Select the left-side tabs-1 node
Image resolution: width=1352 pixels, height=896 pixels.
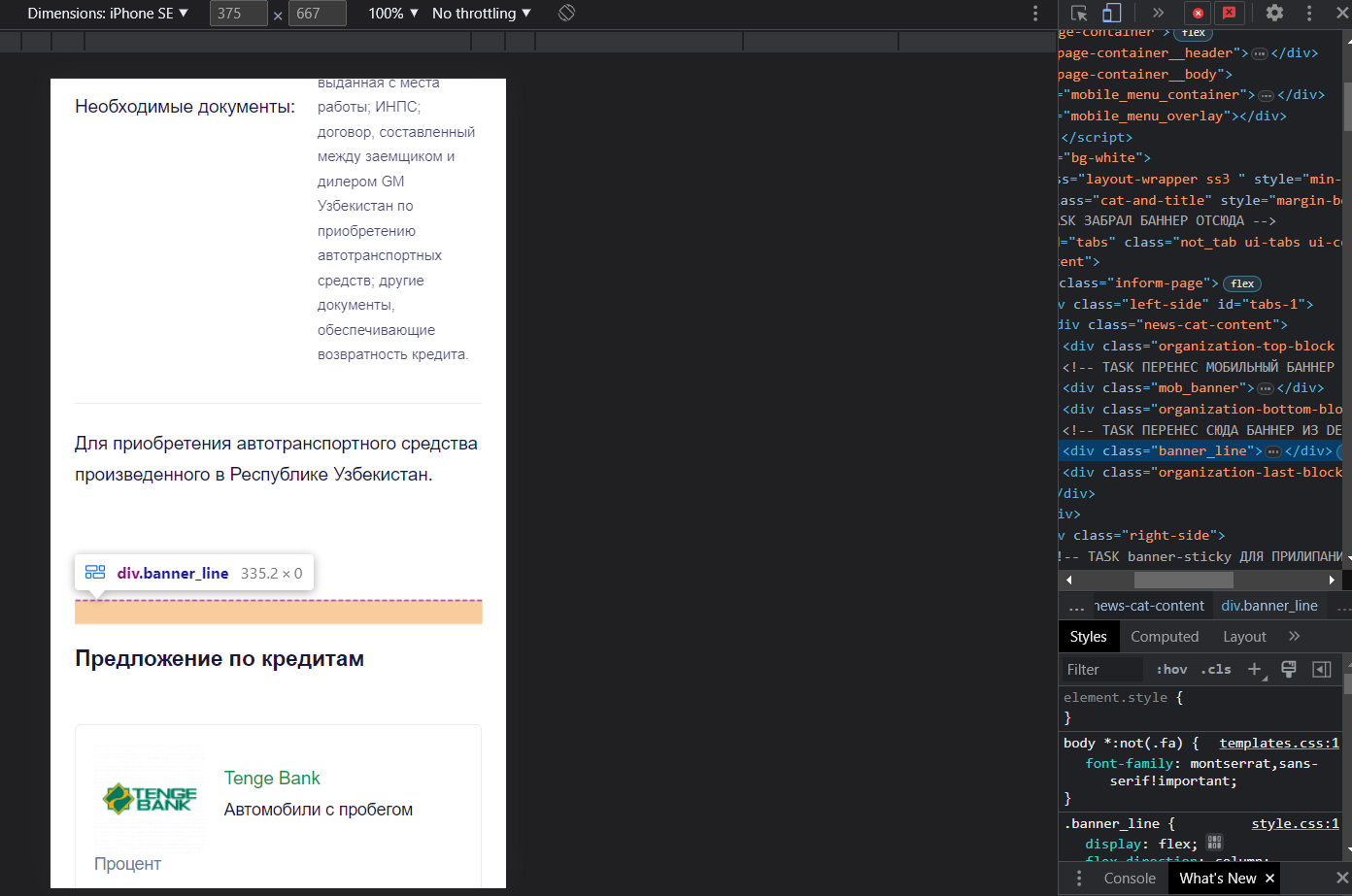[1186, 305]
